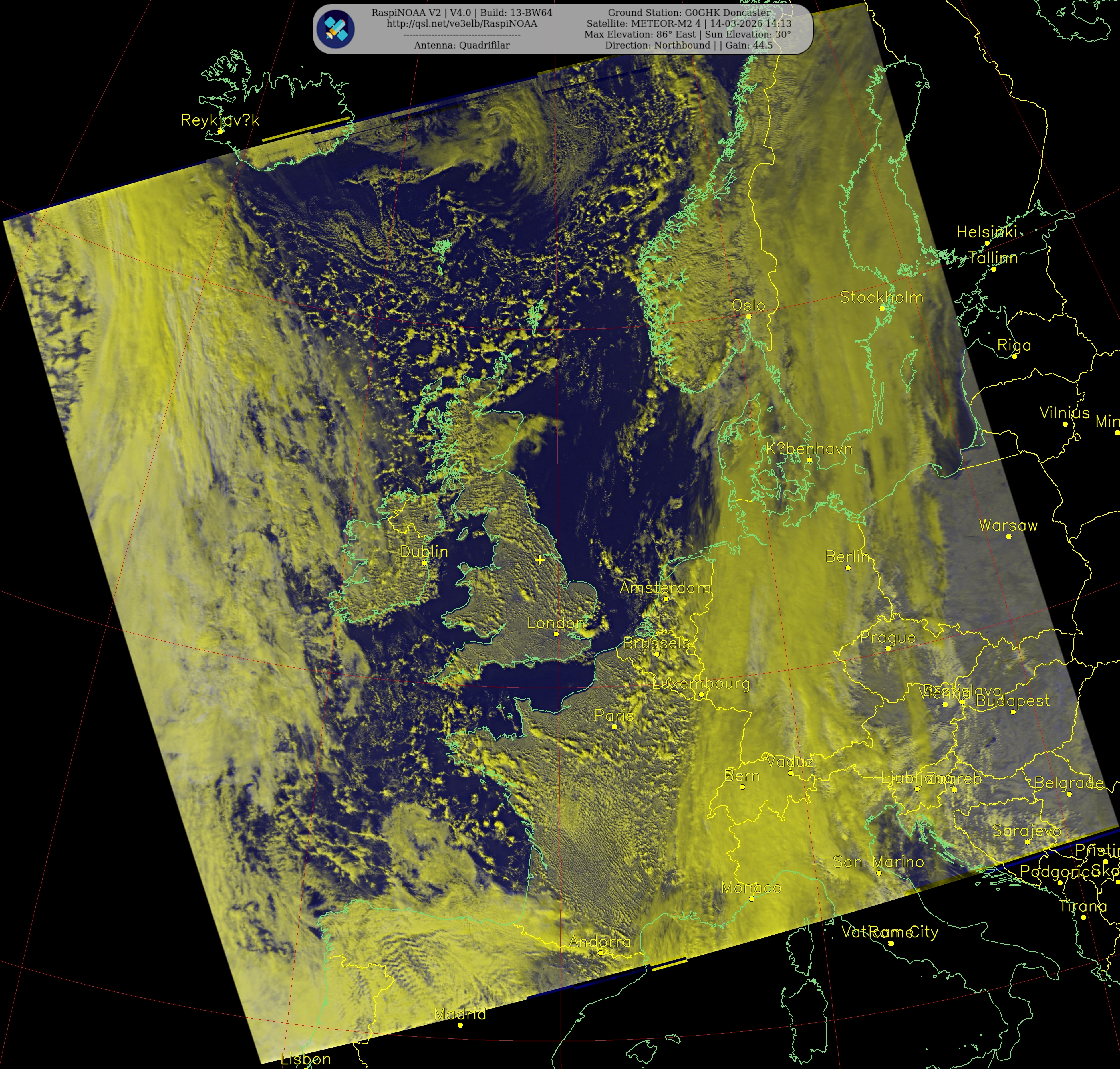Click the Monaco city dot marker
This screenshot has width=1120, height=1069.
pos(752,899)
